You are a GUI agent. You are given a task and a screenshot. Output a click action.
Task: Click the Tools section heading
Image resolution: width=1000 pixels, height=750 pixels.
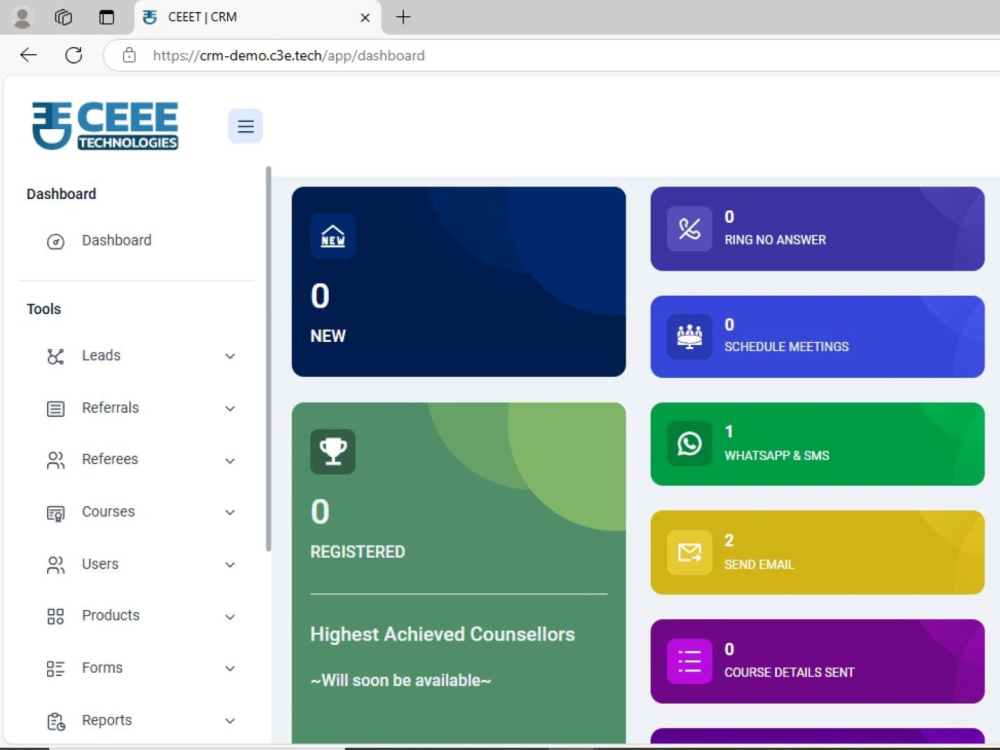[x=44, y=309]
